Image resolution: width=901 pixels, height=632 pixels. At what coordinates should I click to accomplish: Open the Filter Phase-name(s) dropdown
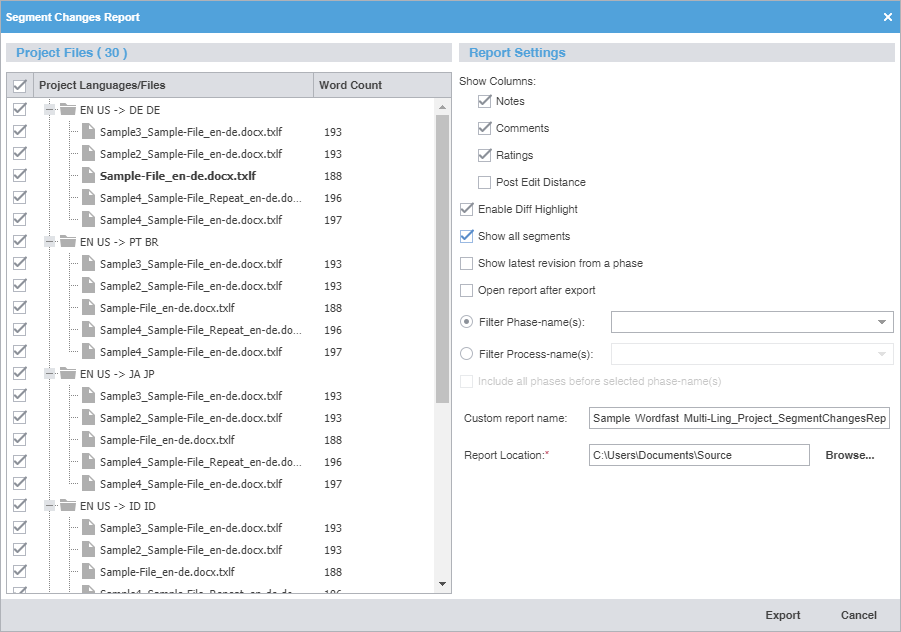881,322
